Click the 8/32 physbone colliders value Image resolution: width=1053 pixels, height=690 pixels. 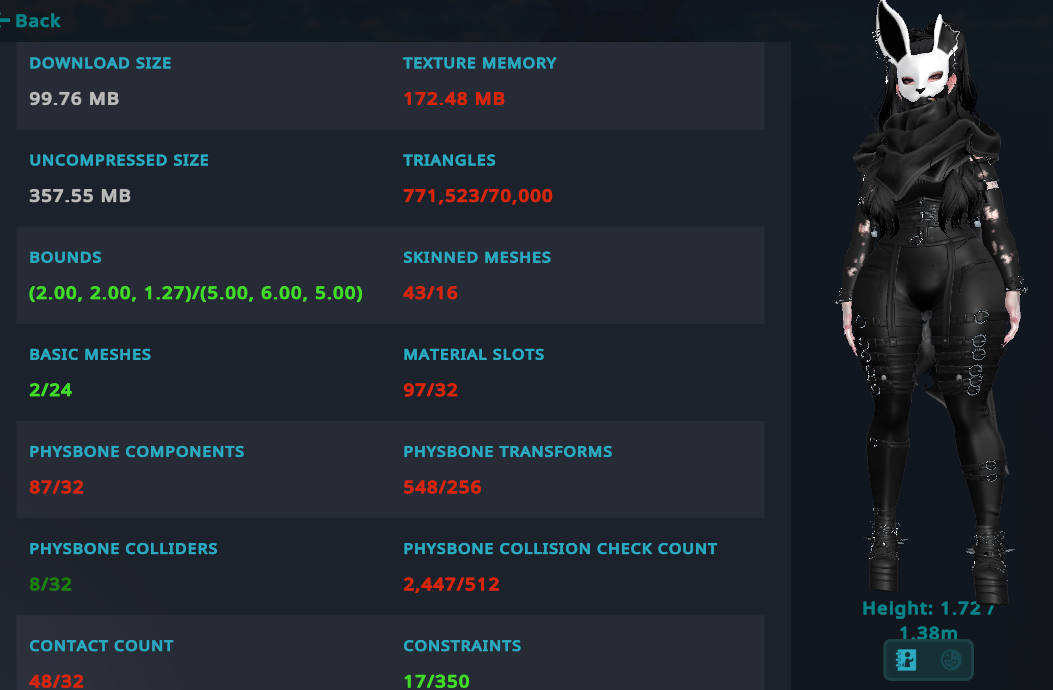click(50, 585)
